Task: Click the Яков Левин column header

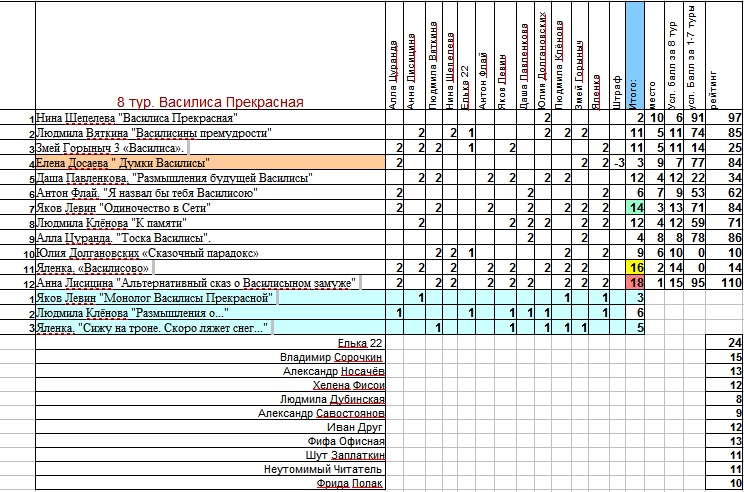Action: [505, 56]
